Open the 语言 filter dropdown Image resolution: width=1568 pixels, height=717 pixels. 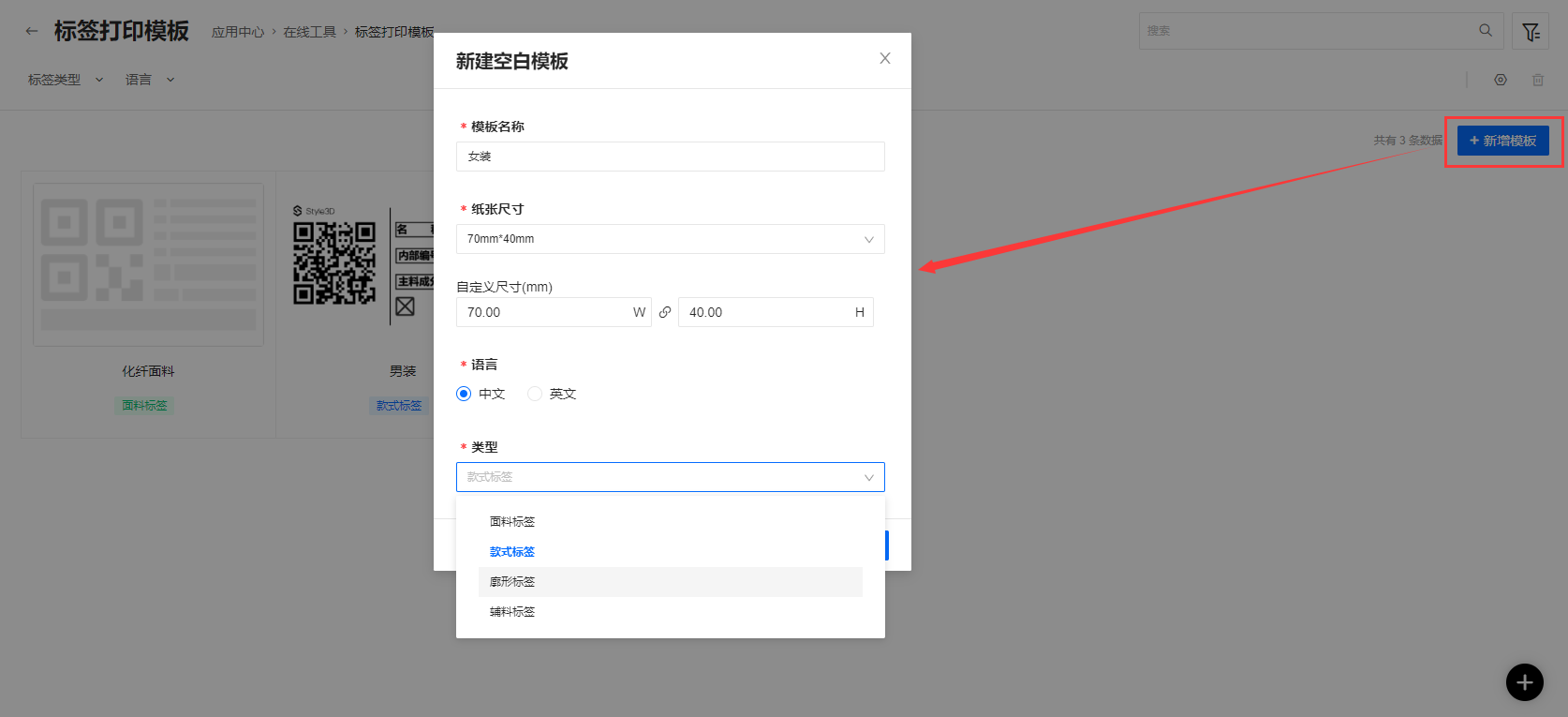click(x=150, y=80)
